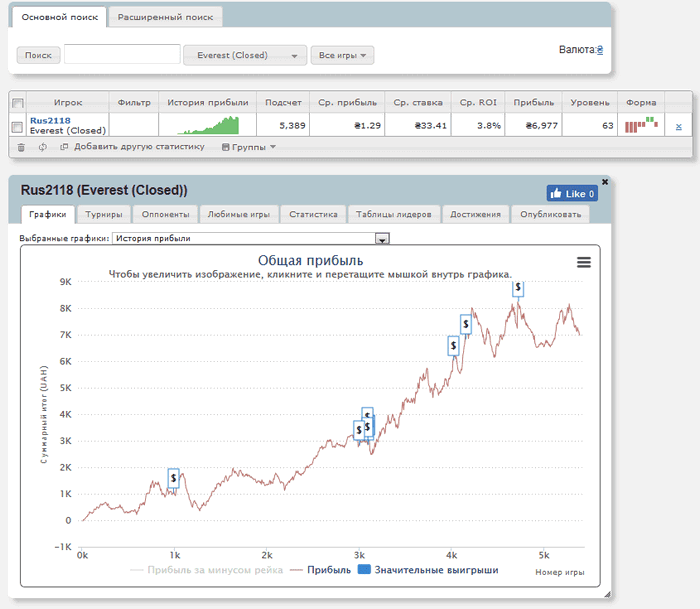Click the Форма bar chart icon
The height and width of the screenshot is (609, 700).
point(640,125)
